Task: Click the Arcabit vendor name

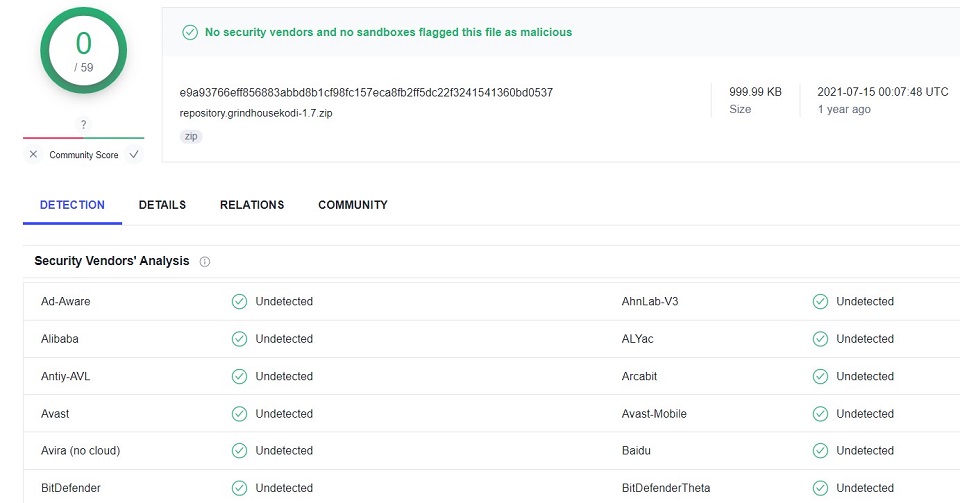Action: 639,376
